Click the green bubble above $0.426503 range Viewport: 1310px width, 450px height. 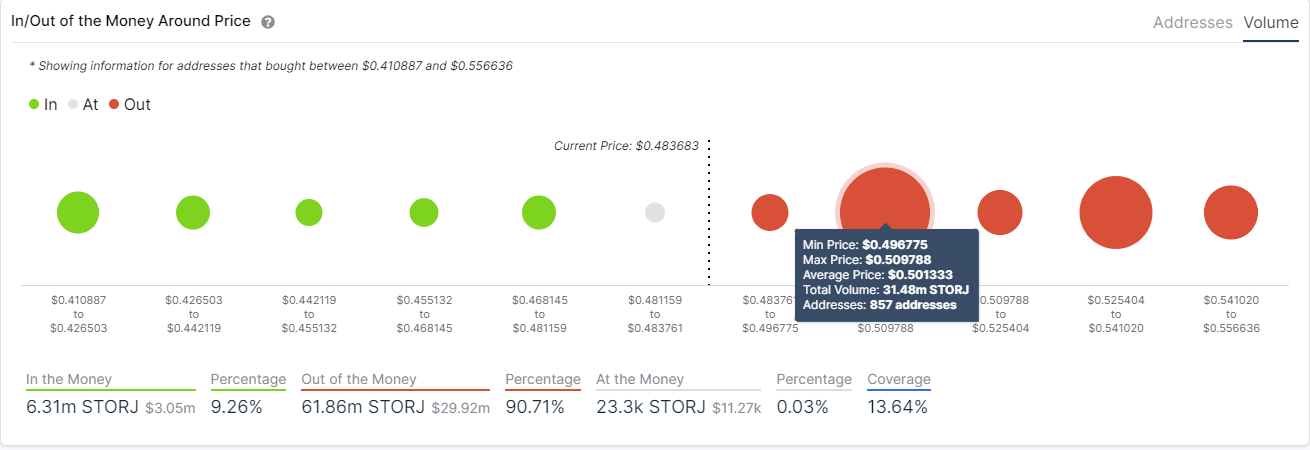pyautogui.click(x=193, y=212)
